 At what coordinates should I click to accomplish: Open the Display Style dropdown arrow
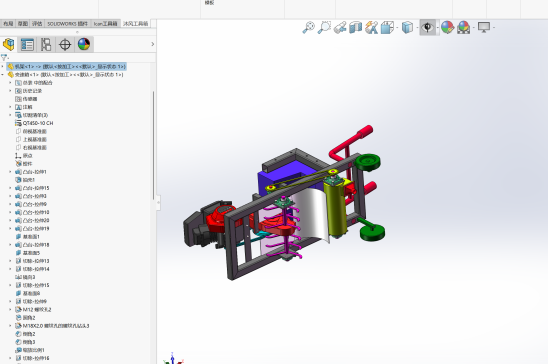(x=417, y=28)
